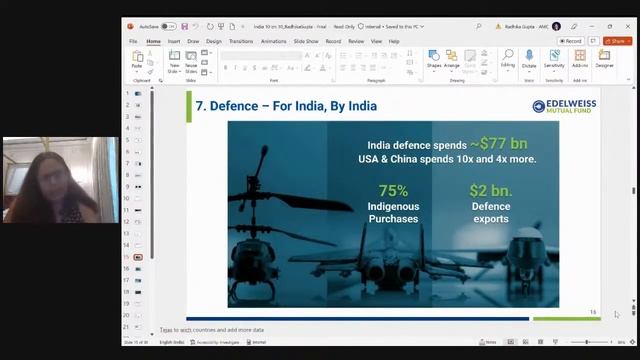Click the Accessibility Investigate status item

click(x=215, y=342)
